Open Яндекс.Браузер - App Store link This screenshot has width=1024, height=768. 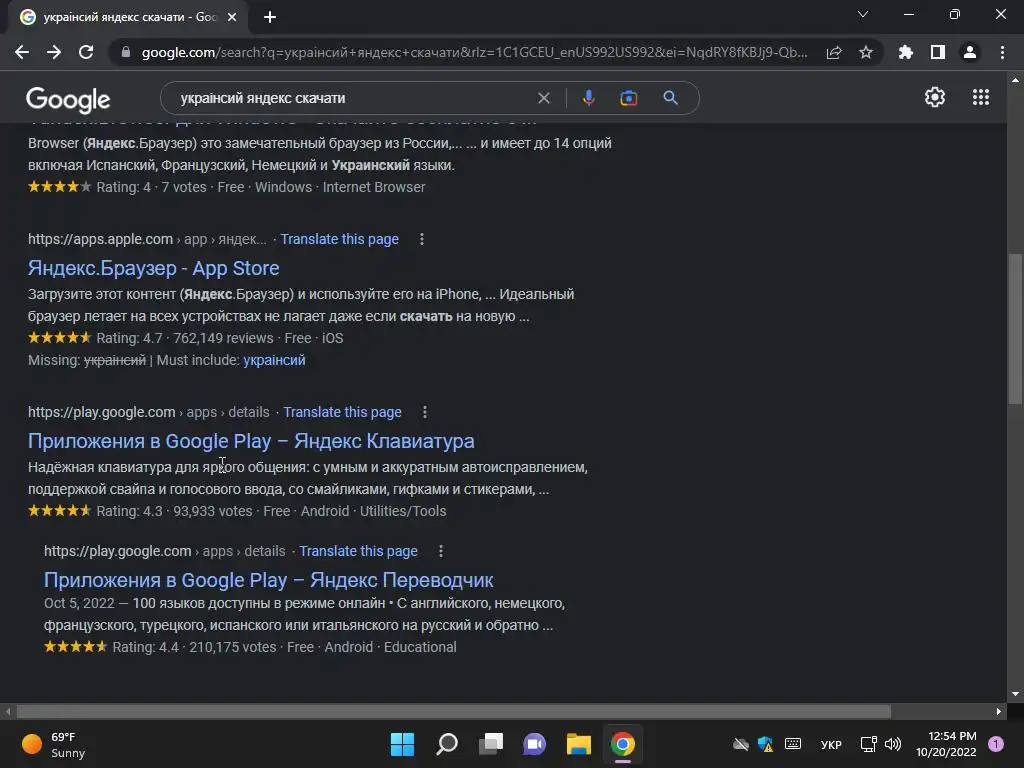tap(153, 268)
